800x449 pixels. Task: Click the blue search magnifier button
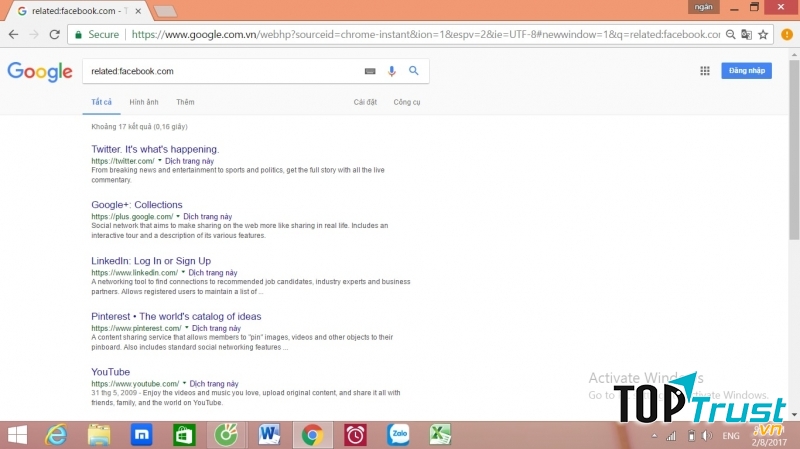pos(413,71)
